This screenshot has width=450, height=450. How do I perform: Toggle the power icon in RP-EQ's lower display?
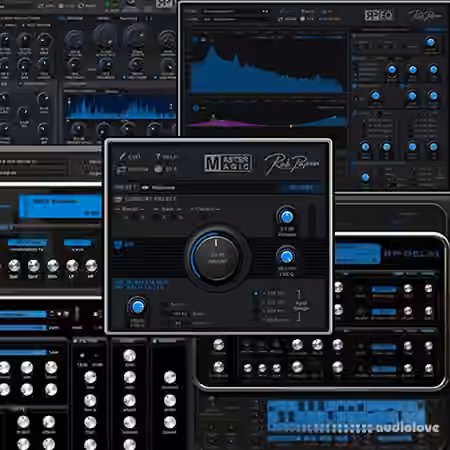point(196,108)
